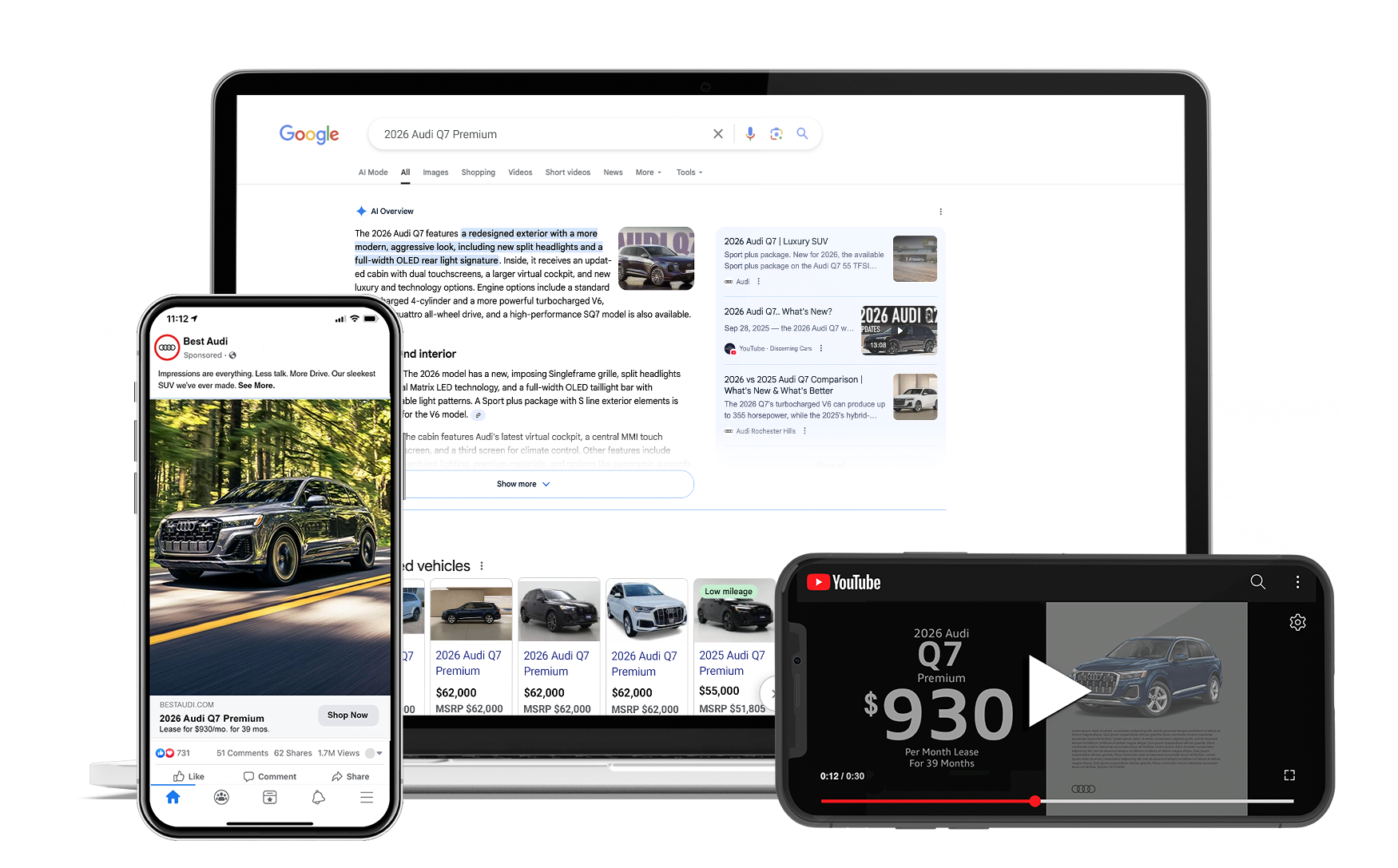The height and width of the screenshot is (868, 1398).
Task: Play the Audi Q7 YouTube video
Action: pos(1056,691)
